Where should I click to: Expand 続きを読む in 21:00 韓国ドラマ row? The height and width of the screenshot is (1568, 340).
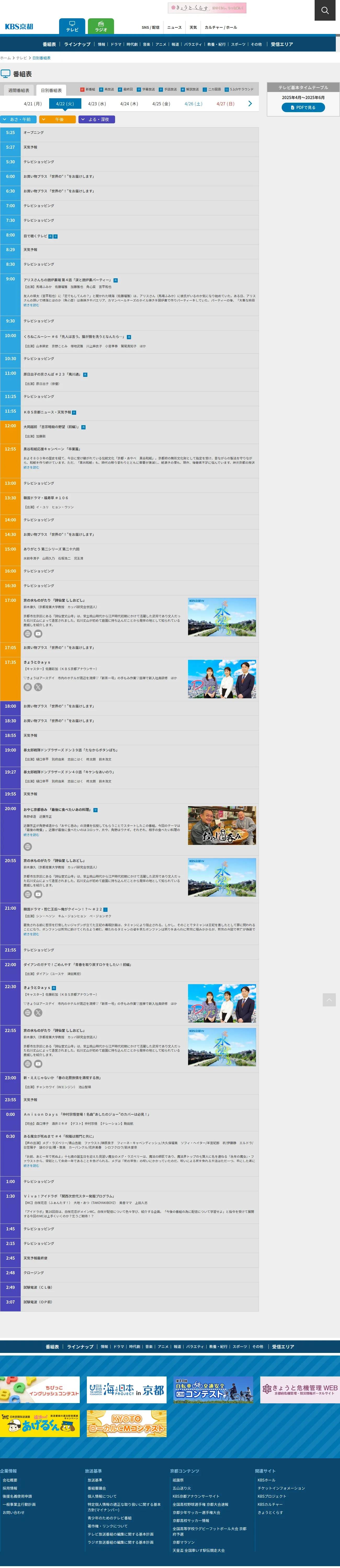click(31, 934)
